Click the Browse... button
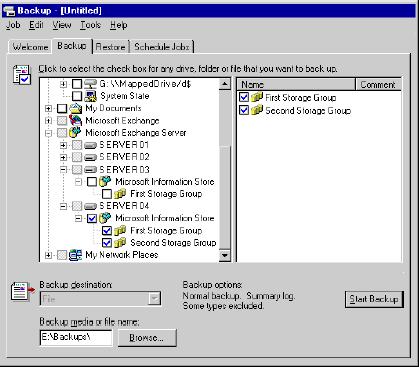The height and width of the screenshot is (367, 419). [x=147, y=338]
